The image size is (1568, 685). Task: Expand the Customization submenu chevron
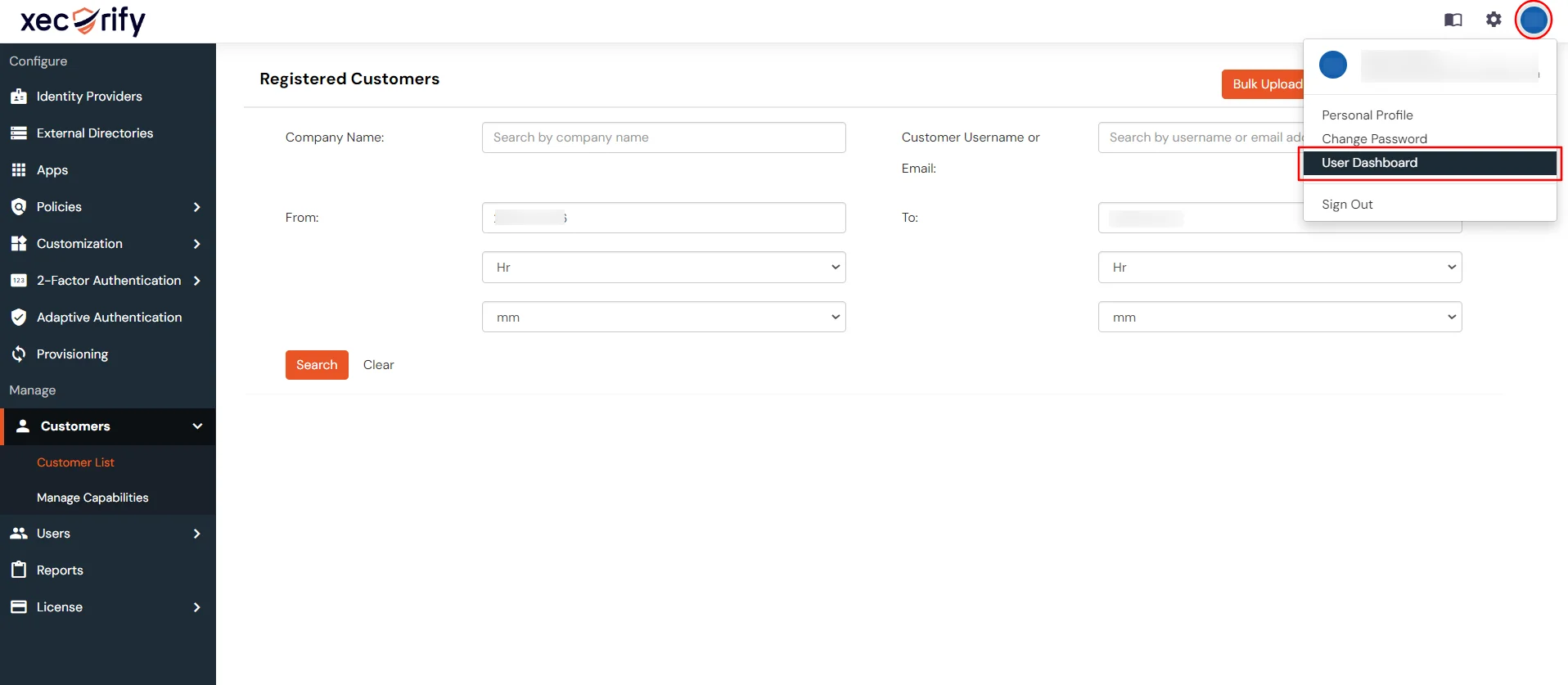coord(196,244)
